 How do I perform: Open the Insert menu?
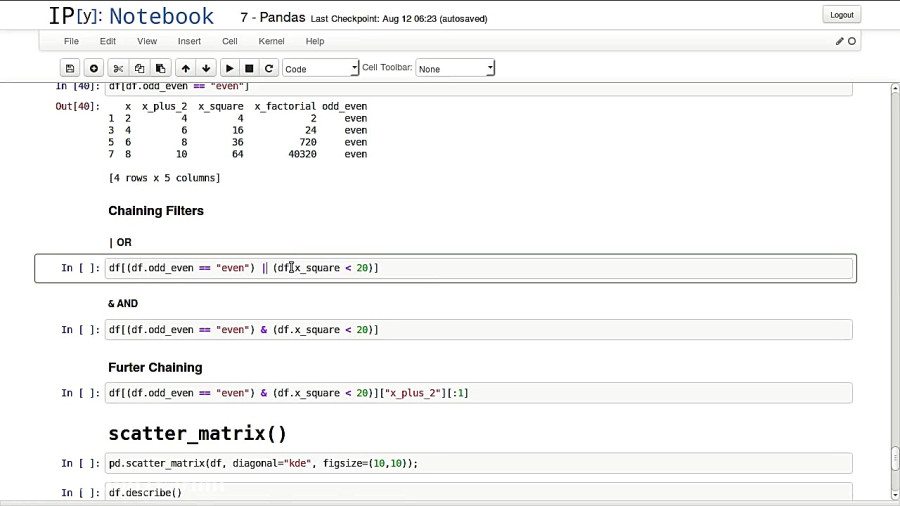189,41
